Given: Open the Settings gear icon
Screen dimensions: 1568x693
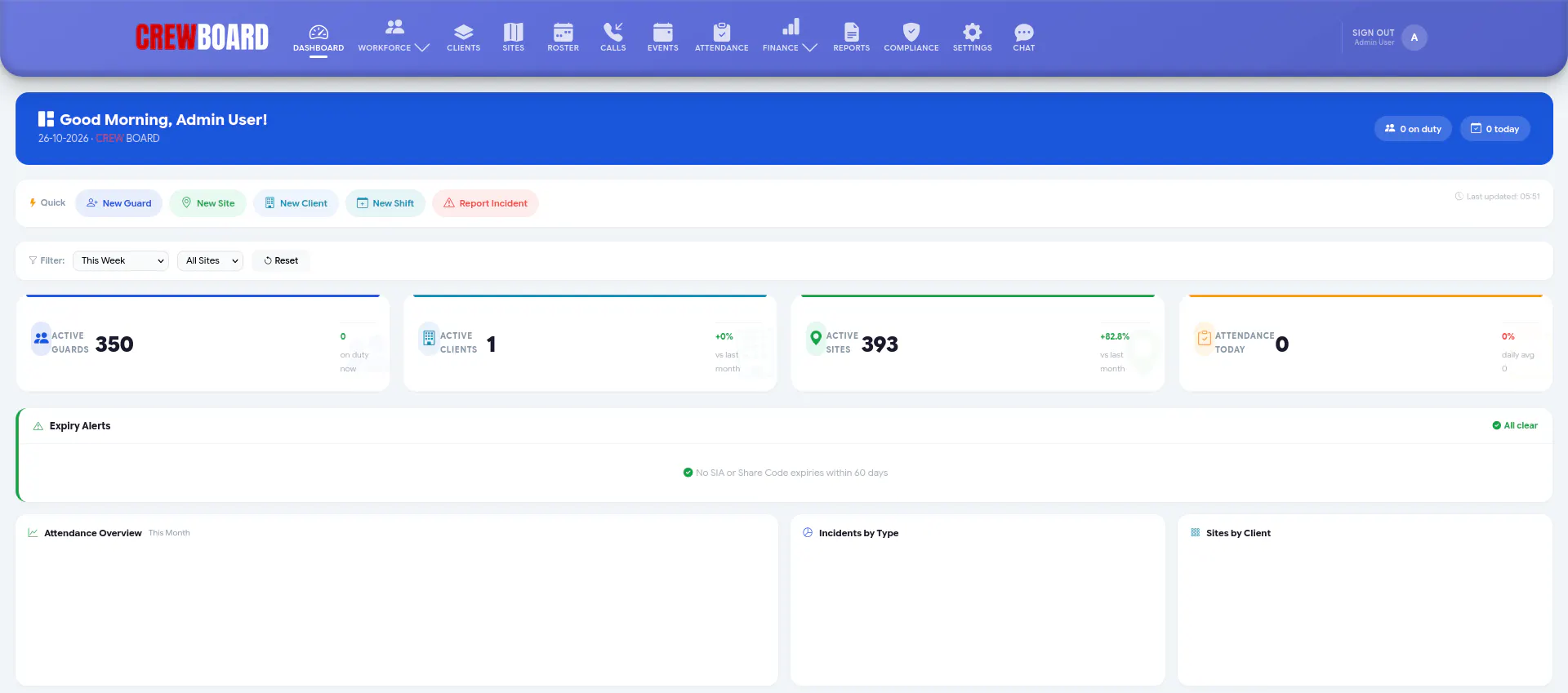Looking at the screenshot, I should [x=972, y=32].
